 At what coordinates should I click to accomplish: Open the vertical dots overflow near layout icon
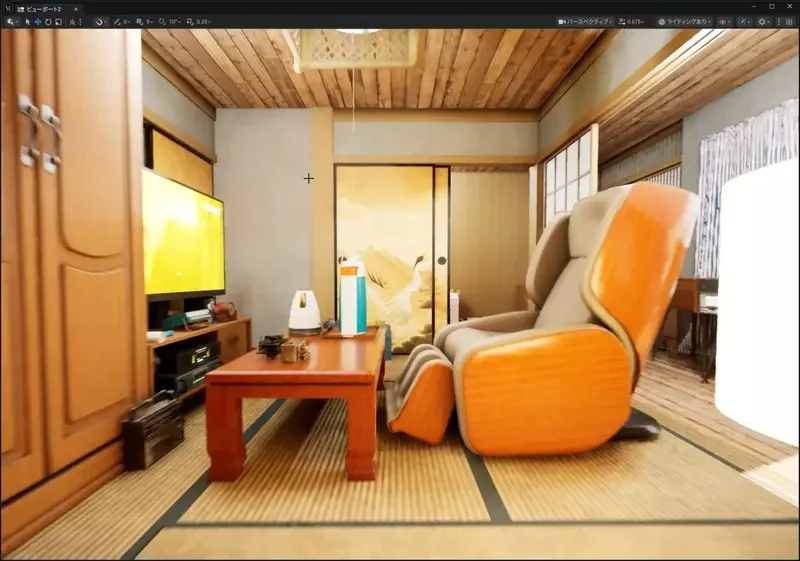click(x=779, y=22)
